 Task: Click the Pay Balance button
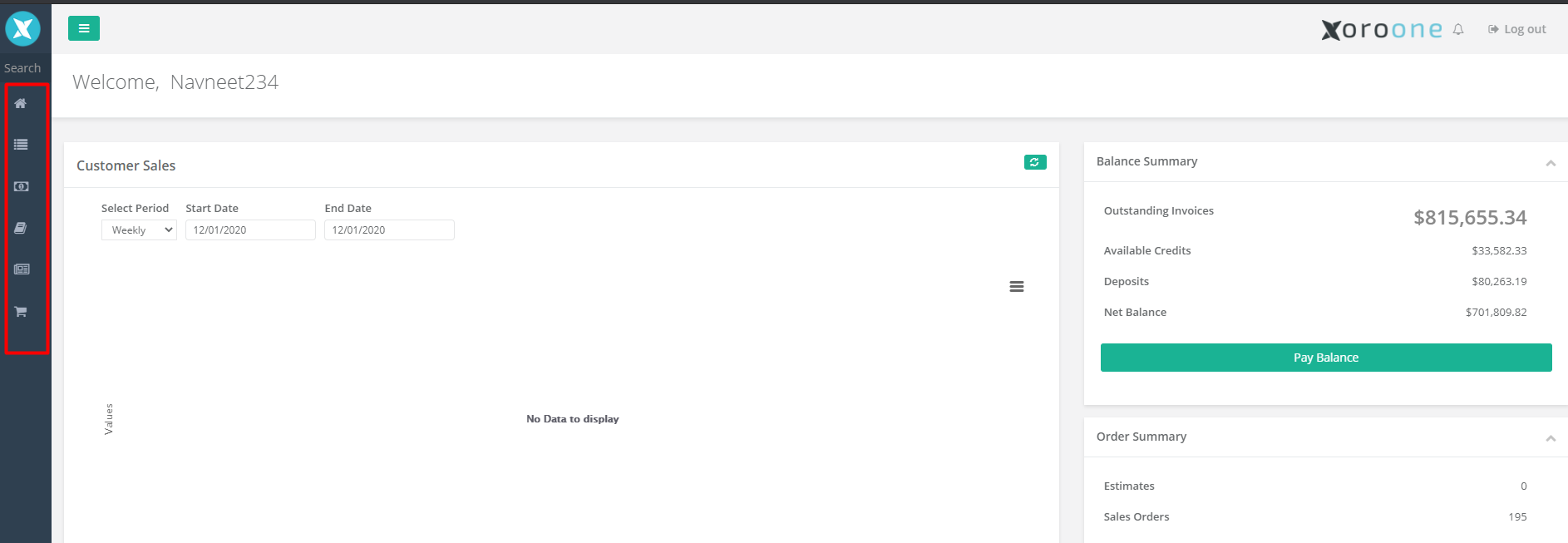pyautogui.click(x=1325, y=358)
